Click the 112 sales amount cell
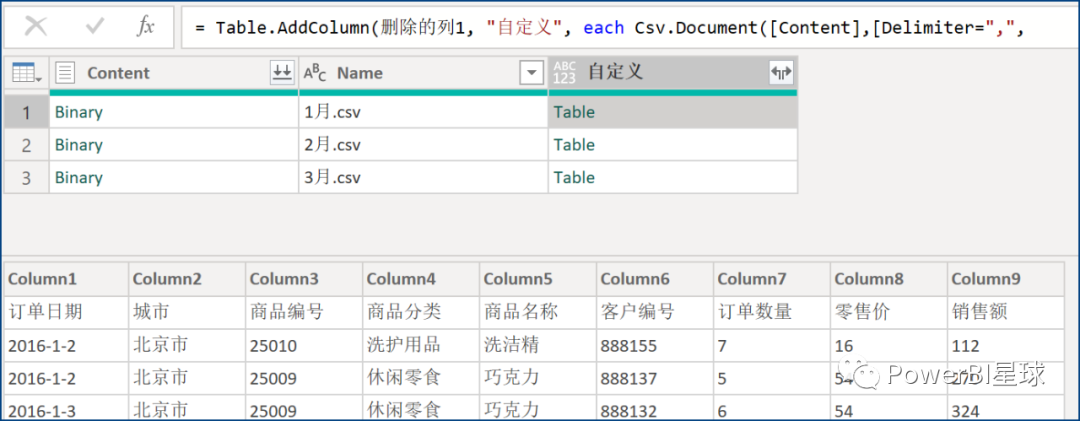Viewport: 1080px width, 421px height. point(1006,345)
